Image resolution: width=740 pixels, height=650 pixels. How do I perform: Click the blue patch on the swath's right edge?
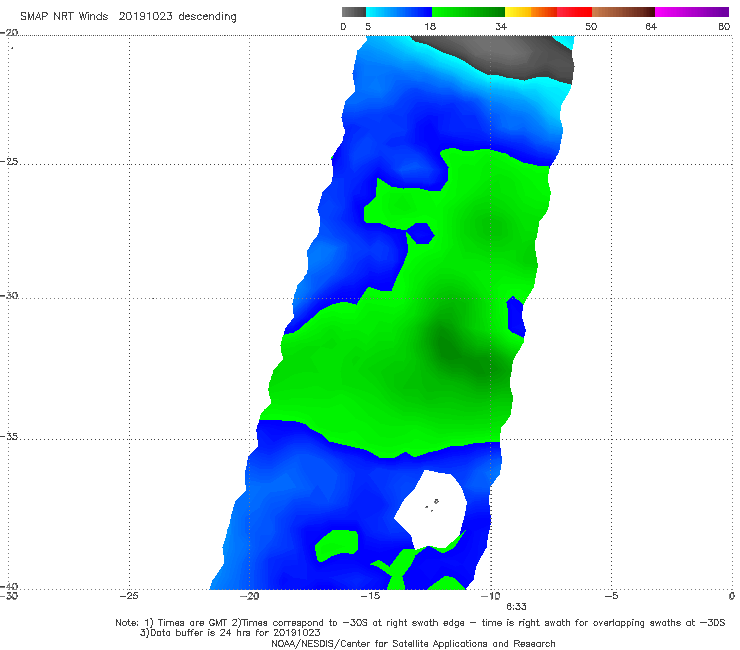click(515, 316)
